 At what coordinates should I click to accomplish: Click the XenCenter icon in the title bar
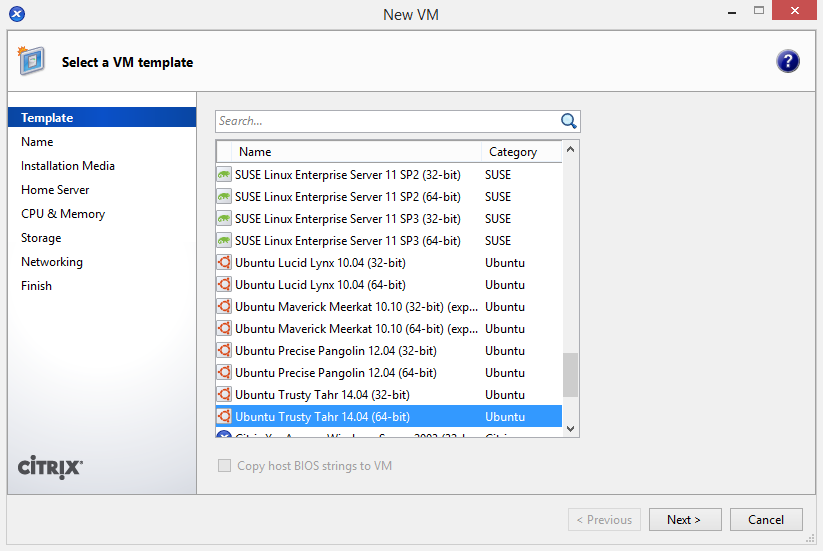[17, 14]
